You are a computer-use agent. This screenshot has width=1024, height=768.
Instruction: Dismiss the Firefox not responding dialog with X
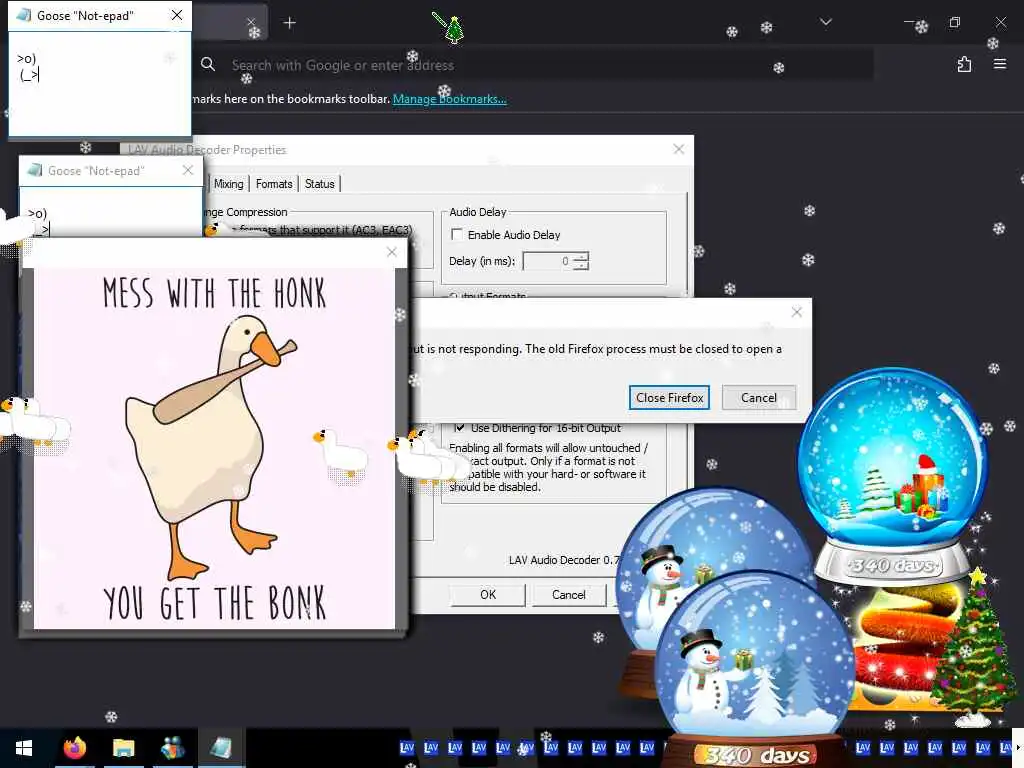pos(797,312)
